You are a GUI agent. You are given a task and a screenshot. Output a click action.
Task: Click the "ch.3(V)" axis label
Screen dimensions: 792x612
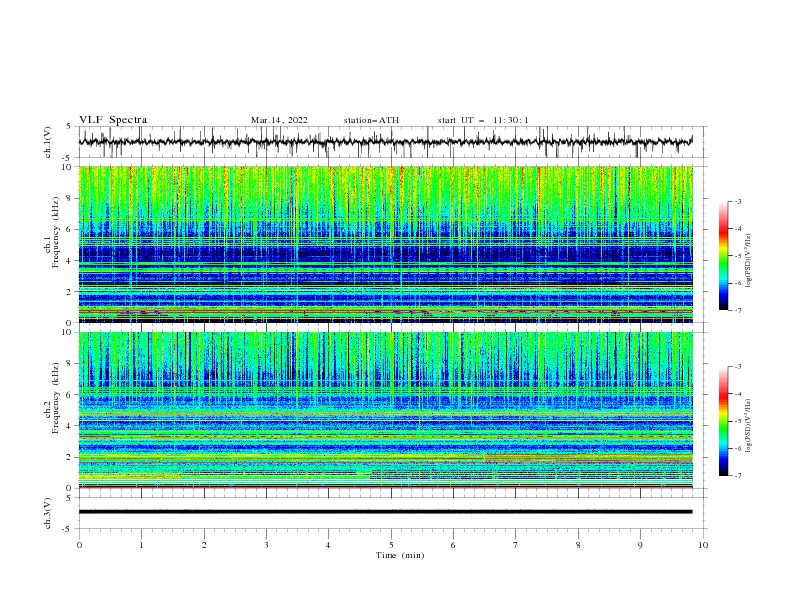48,513
